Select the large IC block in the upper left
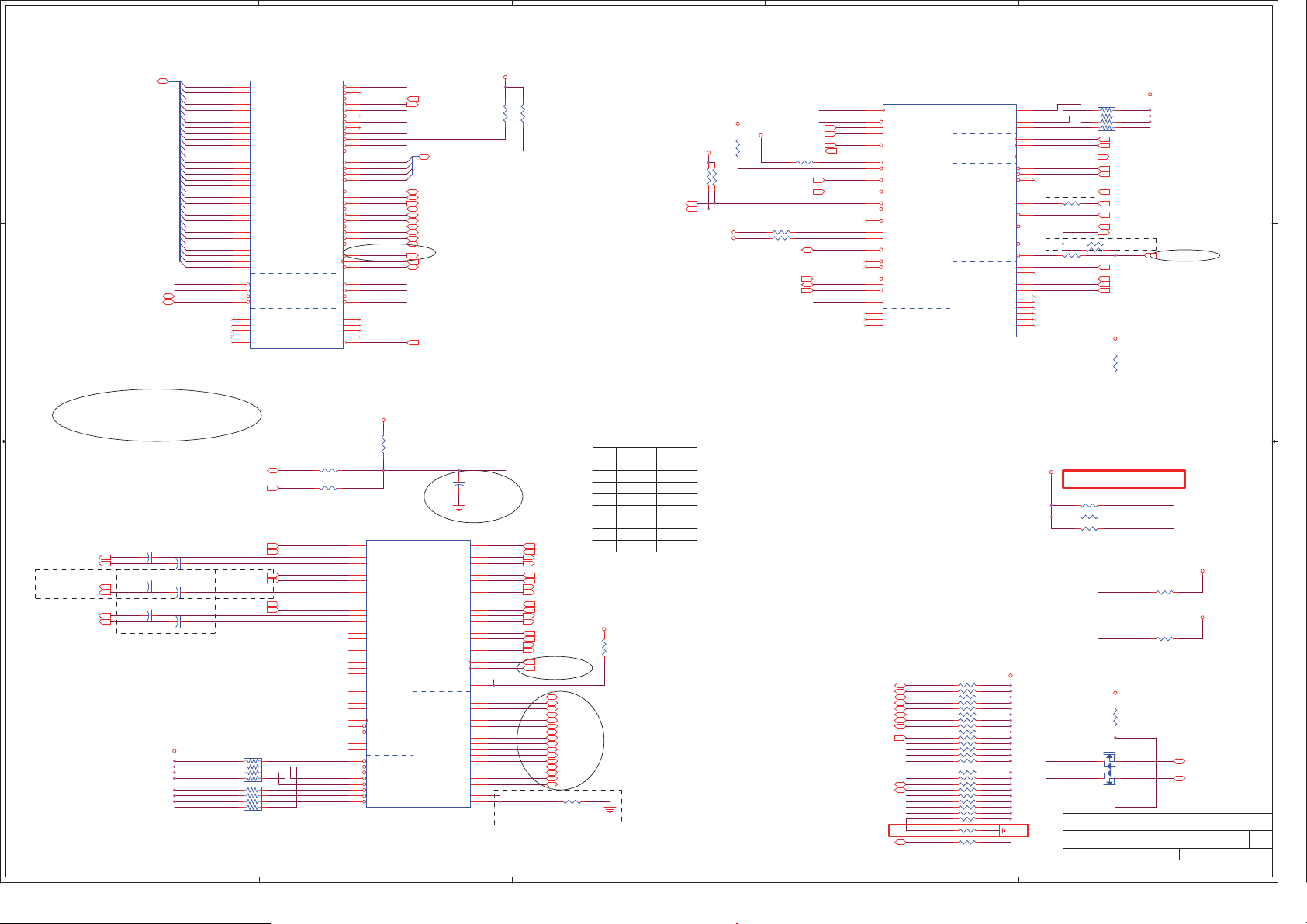This screenshot has width=1307, height=924. click(x=296, y=214)
